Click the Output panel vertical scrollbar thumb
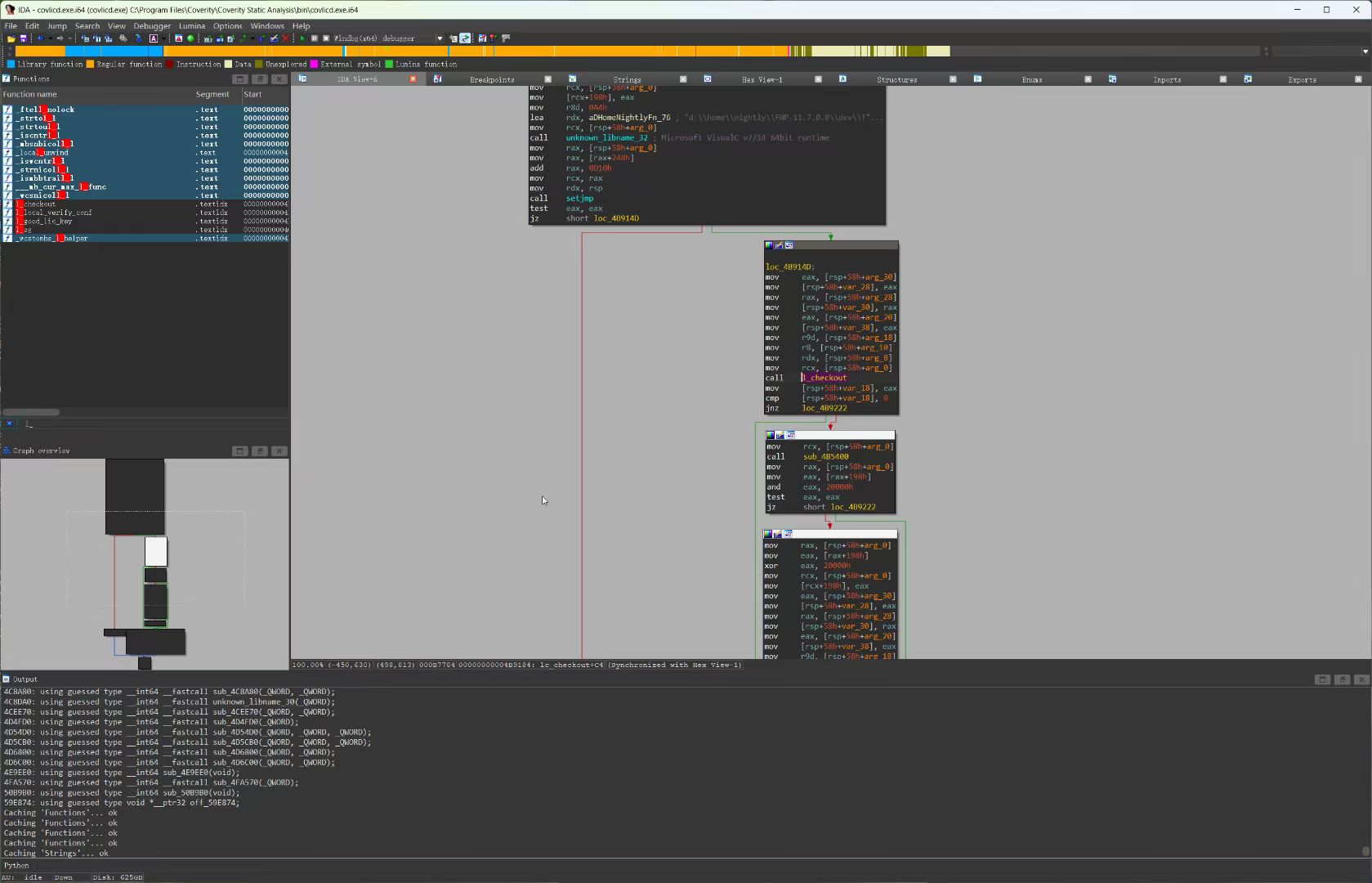 [x=1365, y=851]
